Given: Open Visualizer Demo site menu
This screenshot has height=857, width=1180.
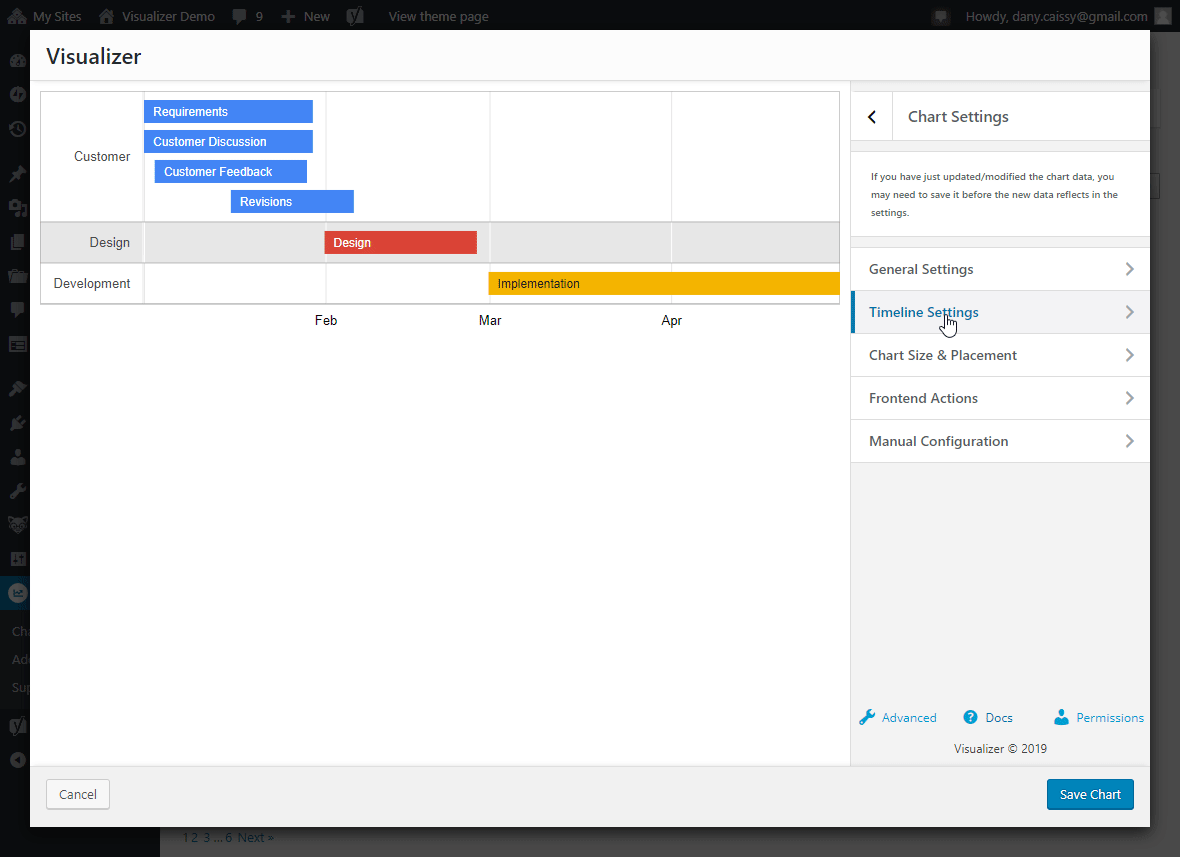Looking at the screenshot, I should (157, 16).
